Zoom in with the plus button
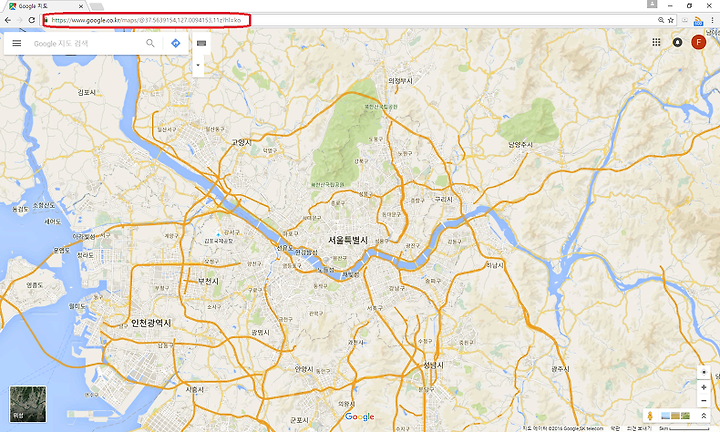 pos(703,387)
